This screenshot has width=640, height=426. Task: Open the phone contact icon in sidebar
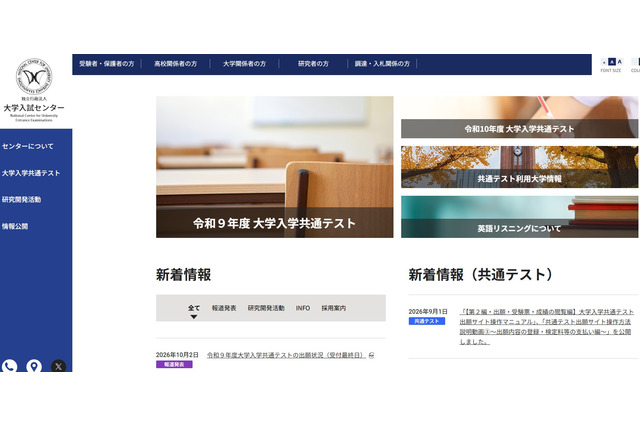[x=9, y=366]
